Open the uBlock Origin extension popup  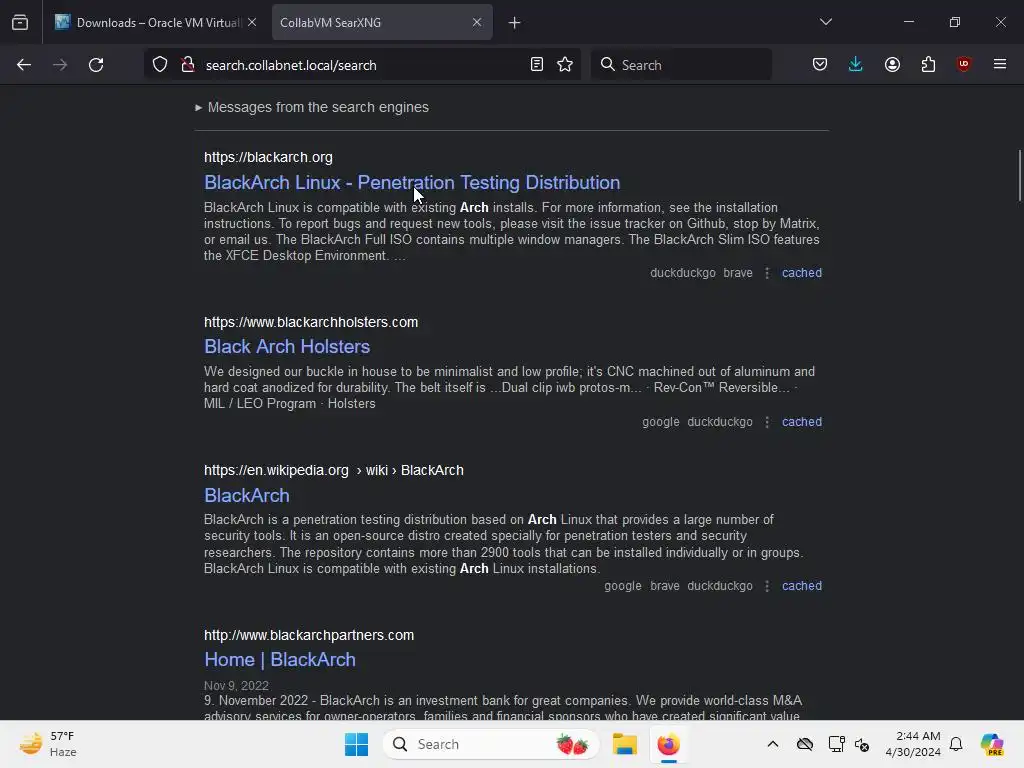click(963, 65)
